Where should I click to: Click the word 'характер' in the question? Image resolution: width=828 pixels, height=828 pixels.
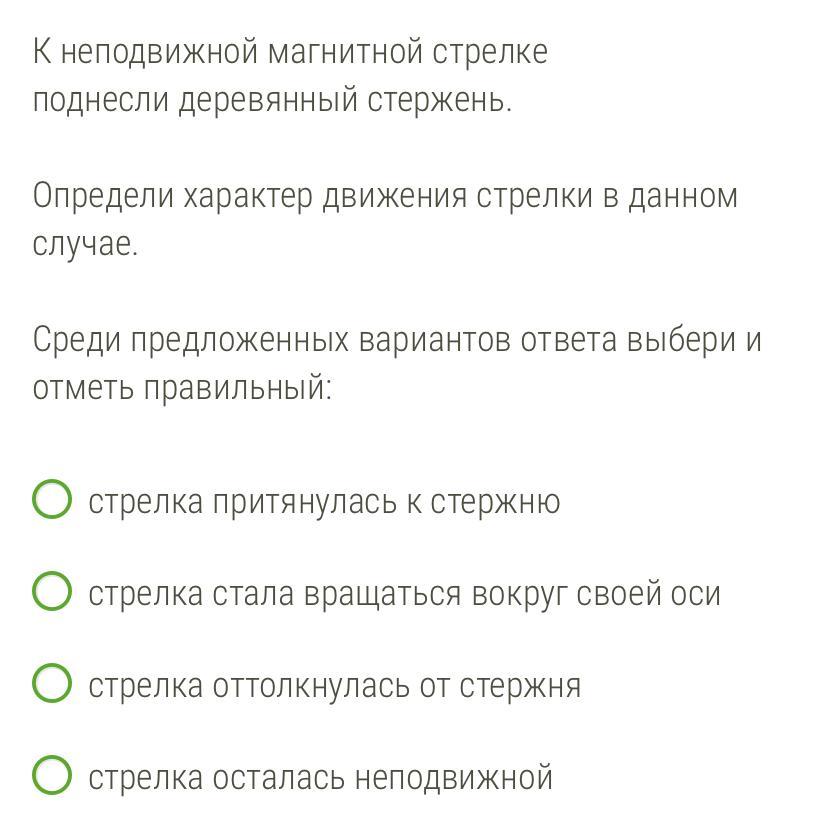pos(248,197)
